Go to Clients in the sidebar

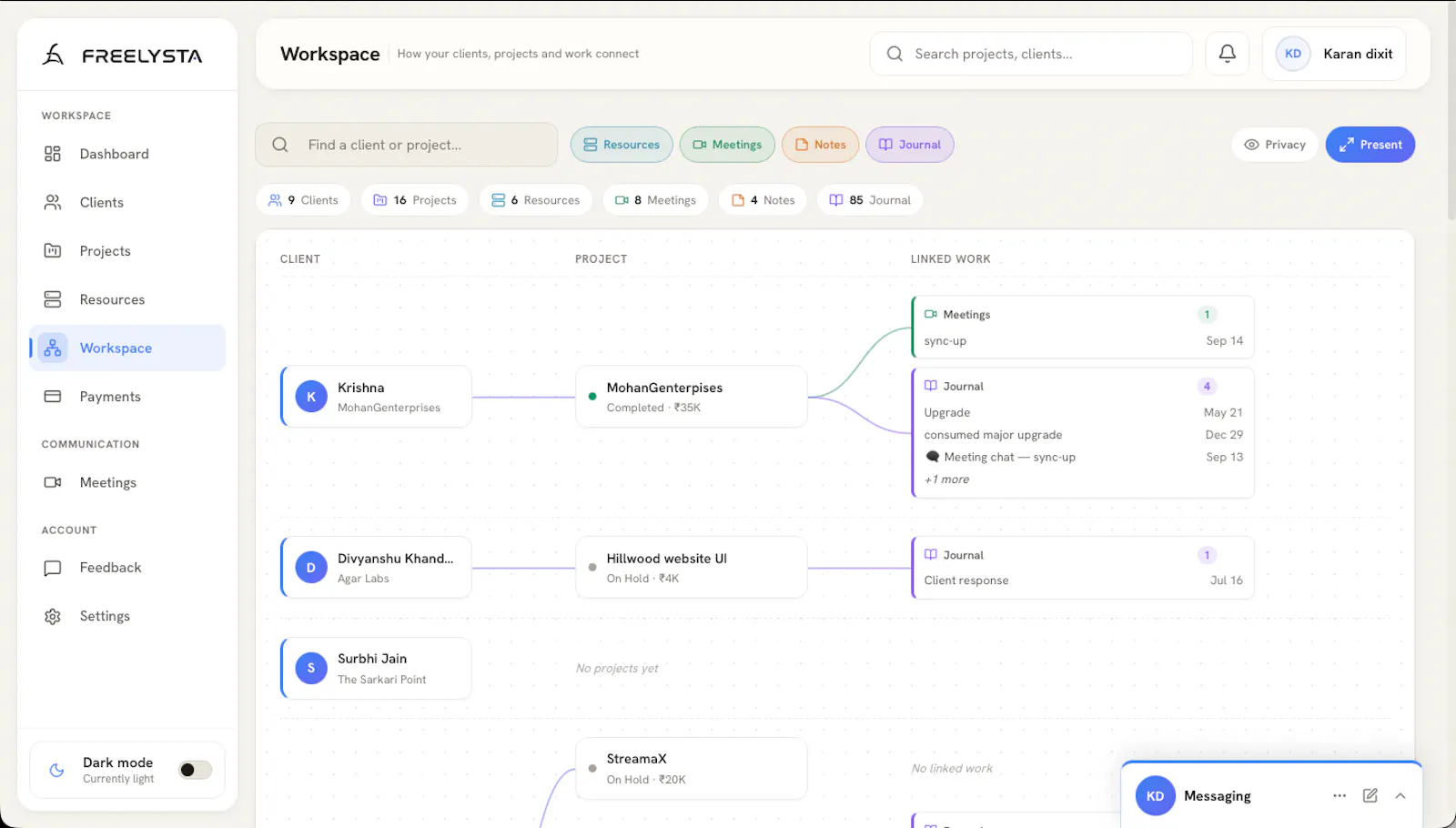click(x=127, y=202)
